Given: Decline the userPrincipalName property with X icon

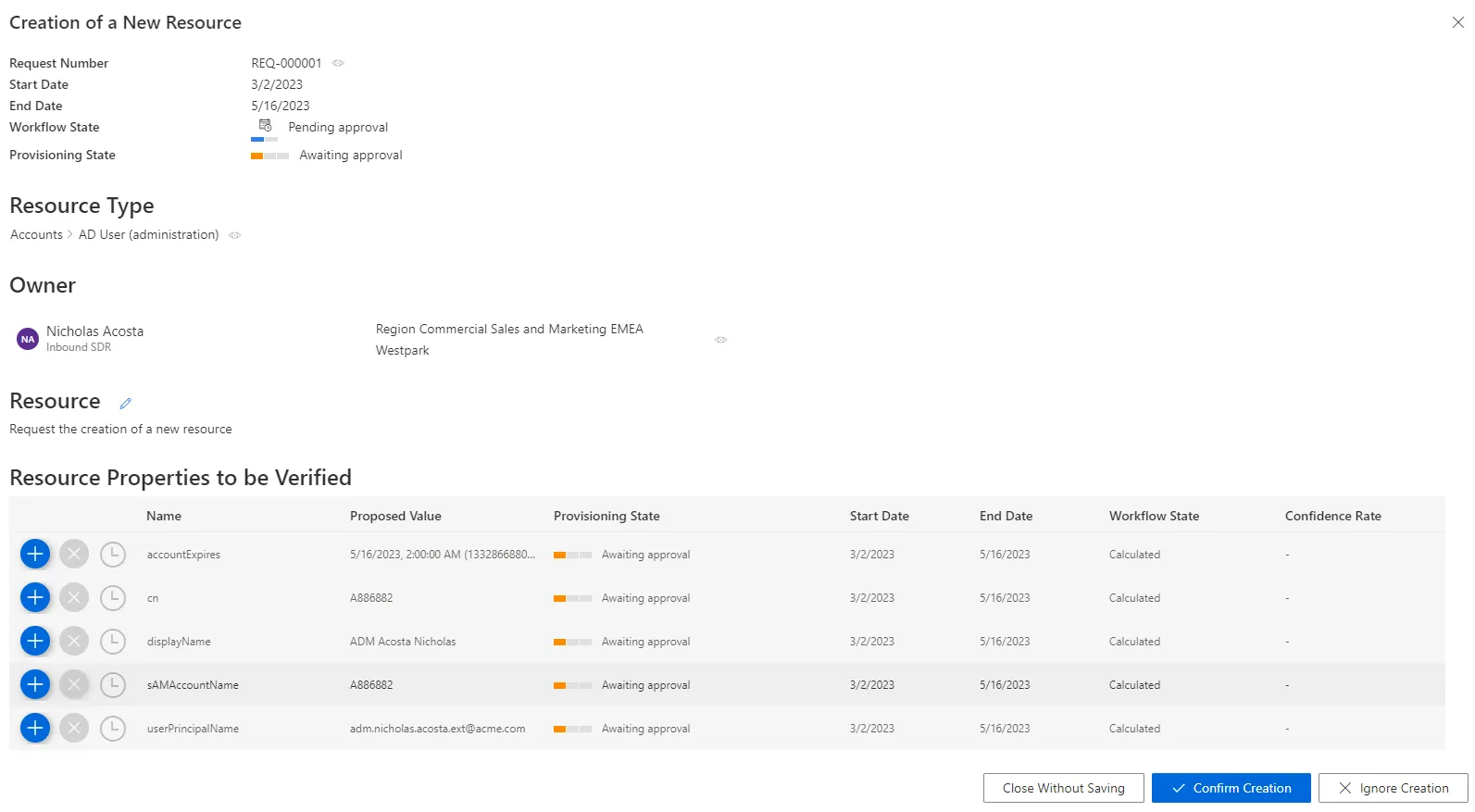Looking at the screenshot, I should tap(74, 728).
